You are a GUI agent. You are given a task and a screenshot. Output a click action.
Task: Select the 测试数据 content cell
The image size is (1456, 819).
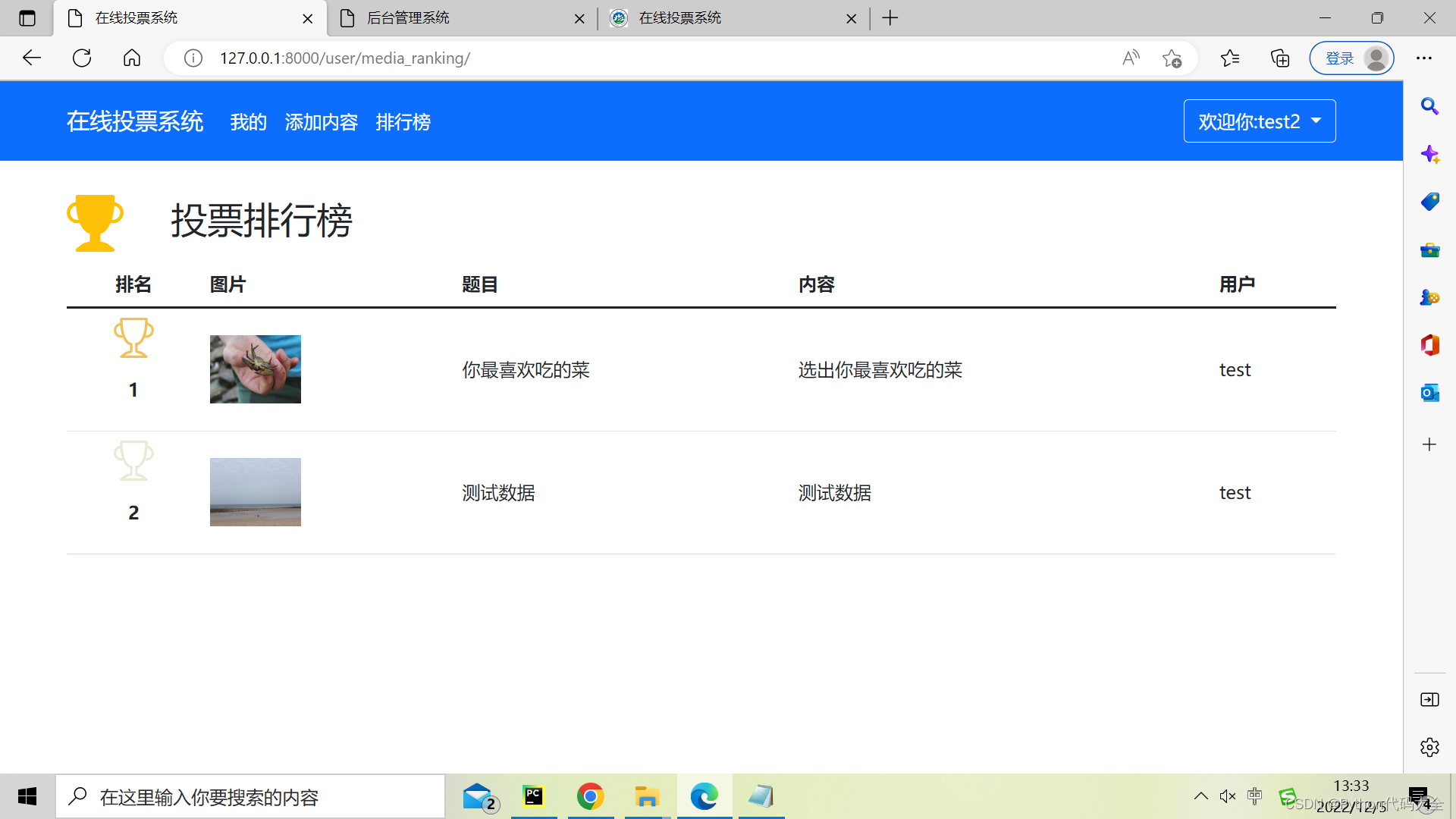tap(835, 493)
